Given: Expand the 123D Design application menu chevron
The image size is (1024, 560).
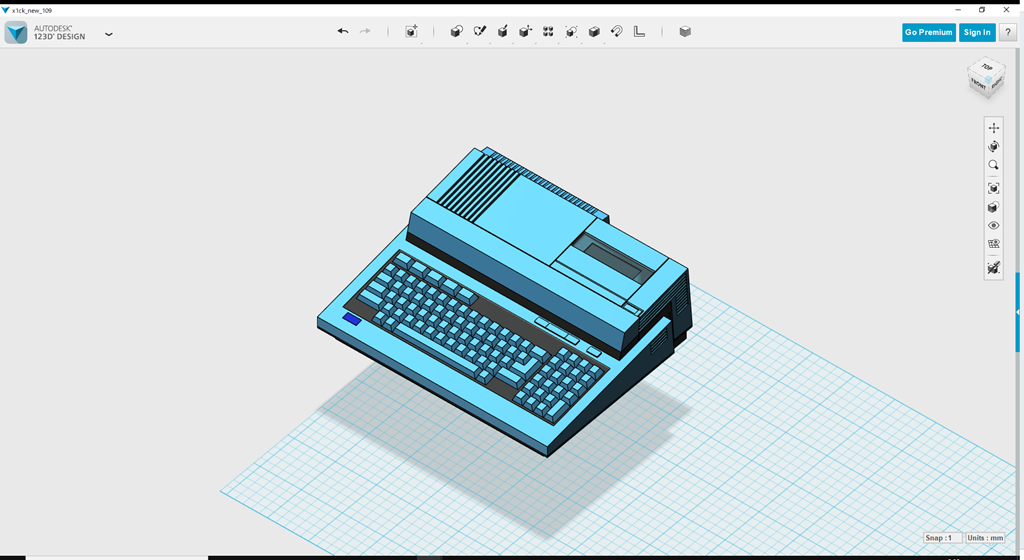Looking at the screenshot, I should pos(109,34).
